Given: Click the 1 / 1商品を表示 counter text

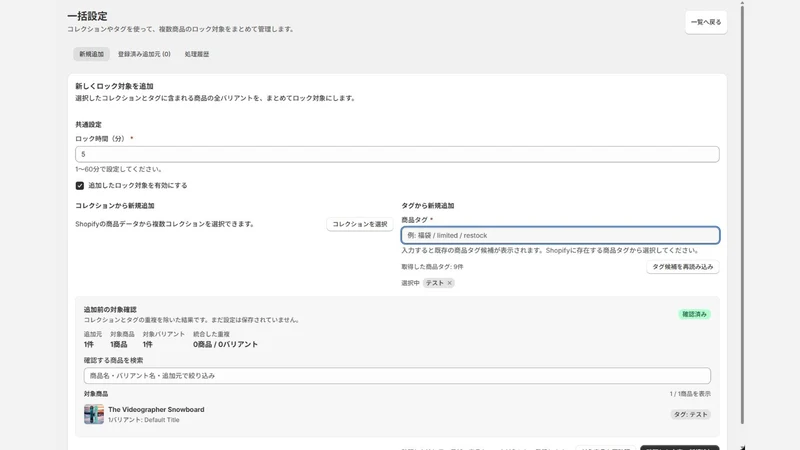Looking at the screenshot, I should (x=690, y=394).
